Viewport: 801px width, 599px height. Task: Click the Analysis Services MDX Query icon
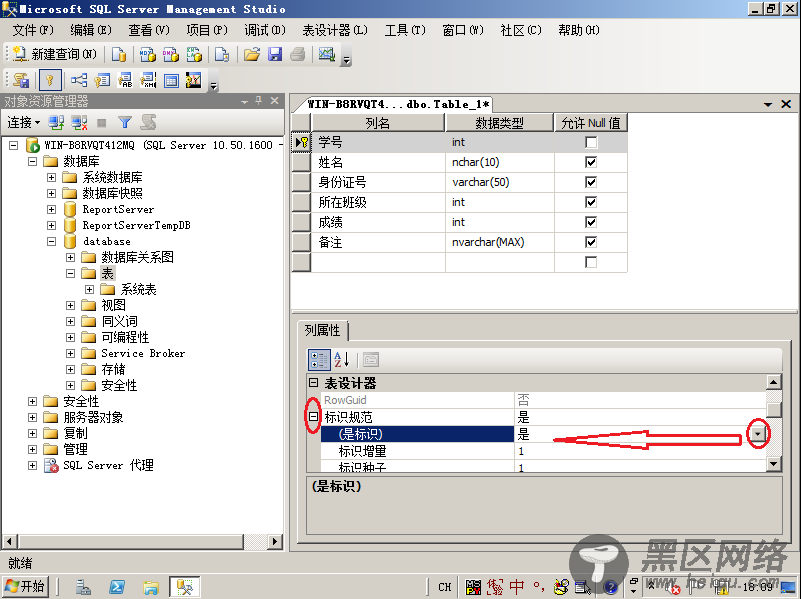(148, 54)
